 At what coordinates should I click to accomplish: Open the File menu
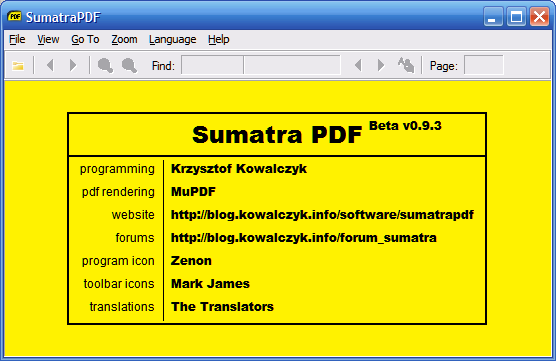(17, 39)
